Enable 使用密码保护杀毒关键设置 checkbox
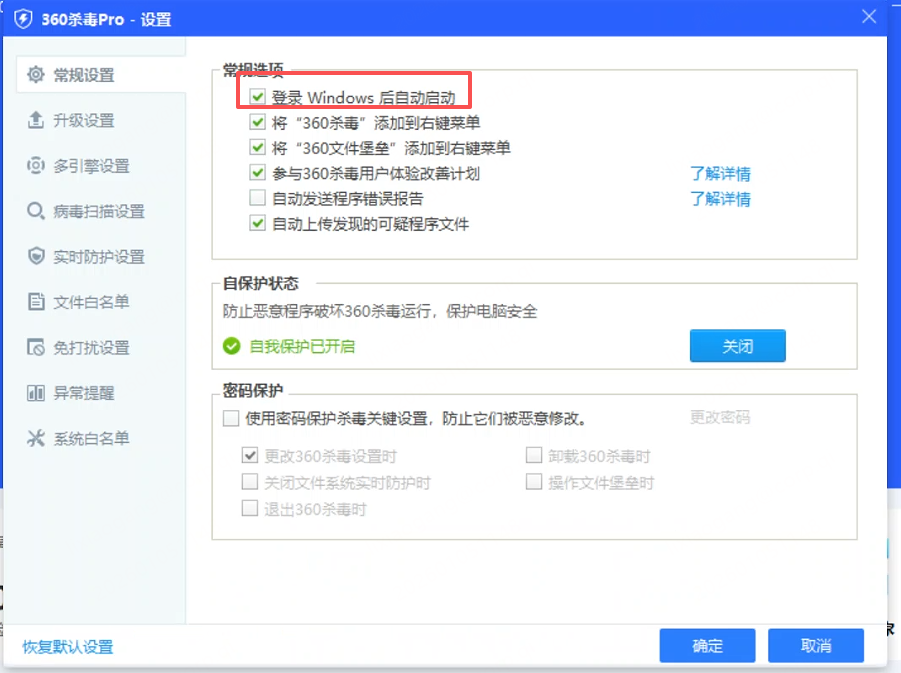This screenshot has width=901, height=673. coord(231,419)
